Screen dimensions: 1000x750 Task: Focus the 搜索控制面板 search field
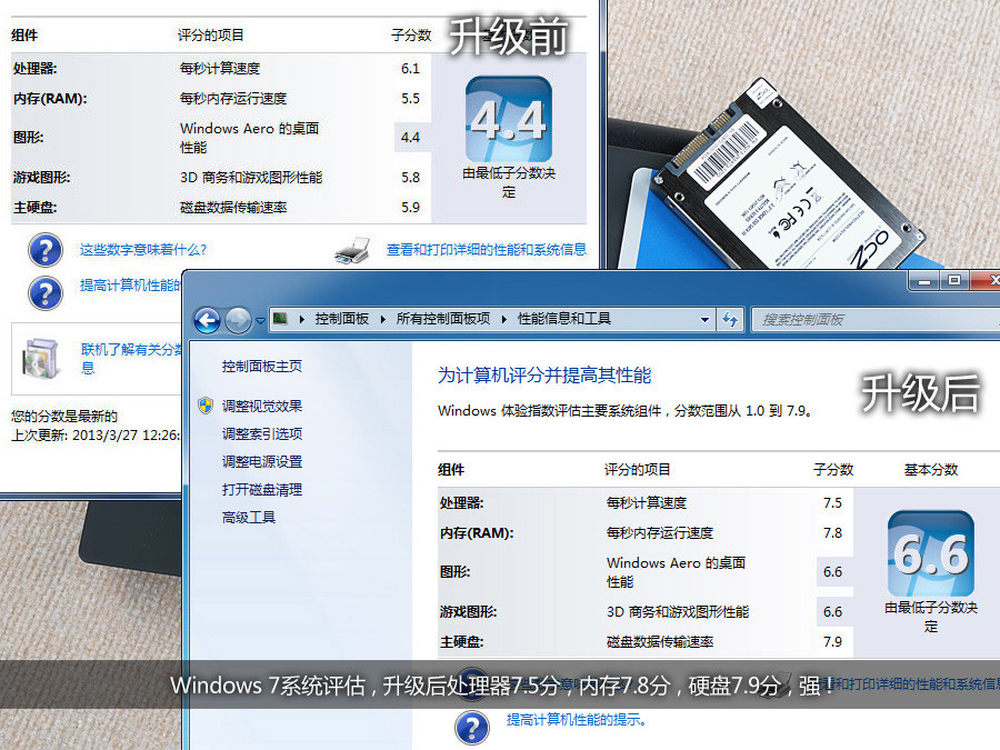876,320
